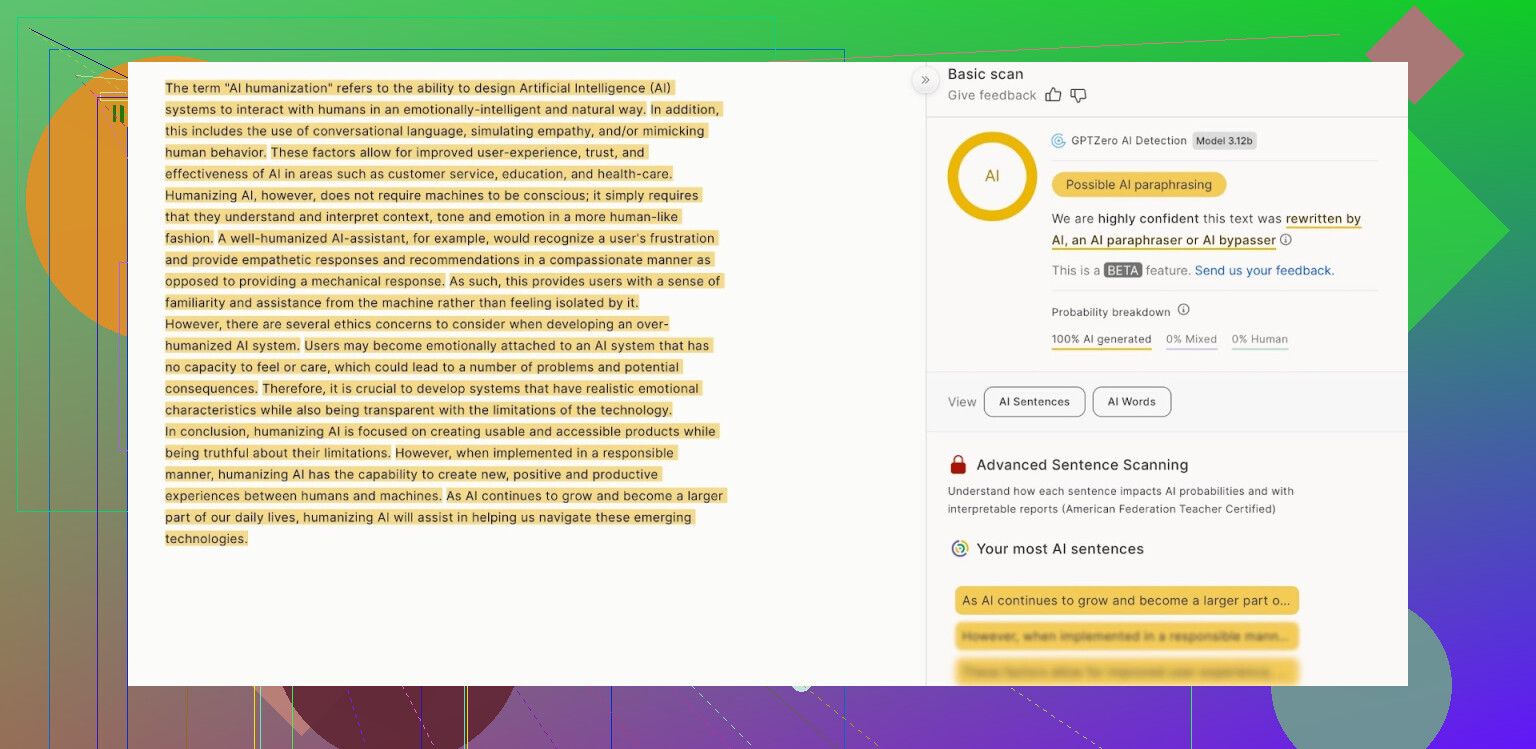Click info icon next to AI bypasser
The image size is (1536, 749).
[x=1286, y=240]
